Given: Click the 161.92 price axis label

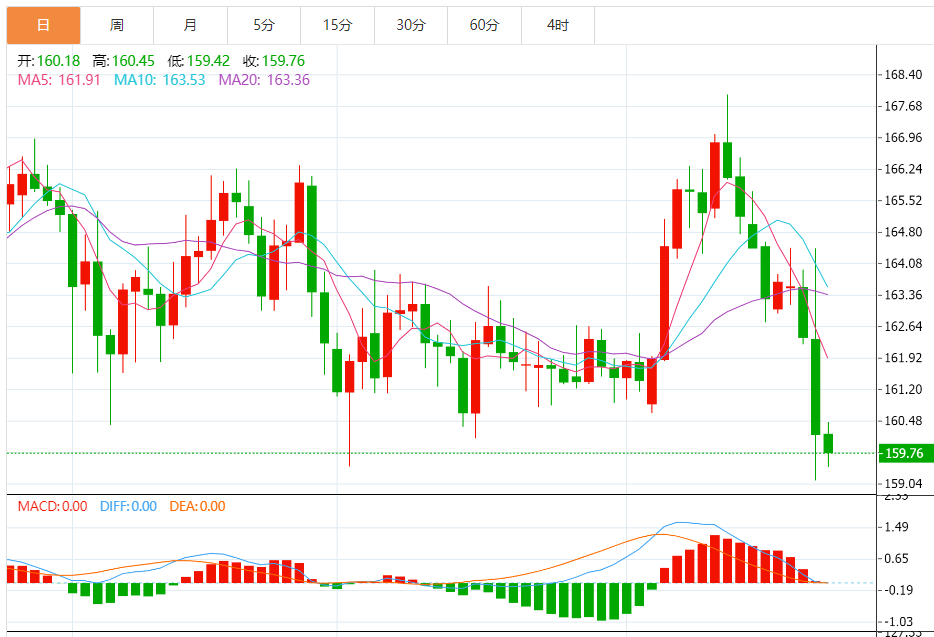Looking at the screenshot, I should coord(903,358).
